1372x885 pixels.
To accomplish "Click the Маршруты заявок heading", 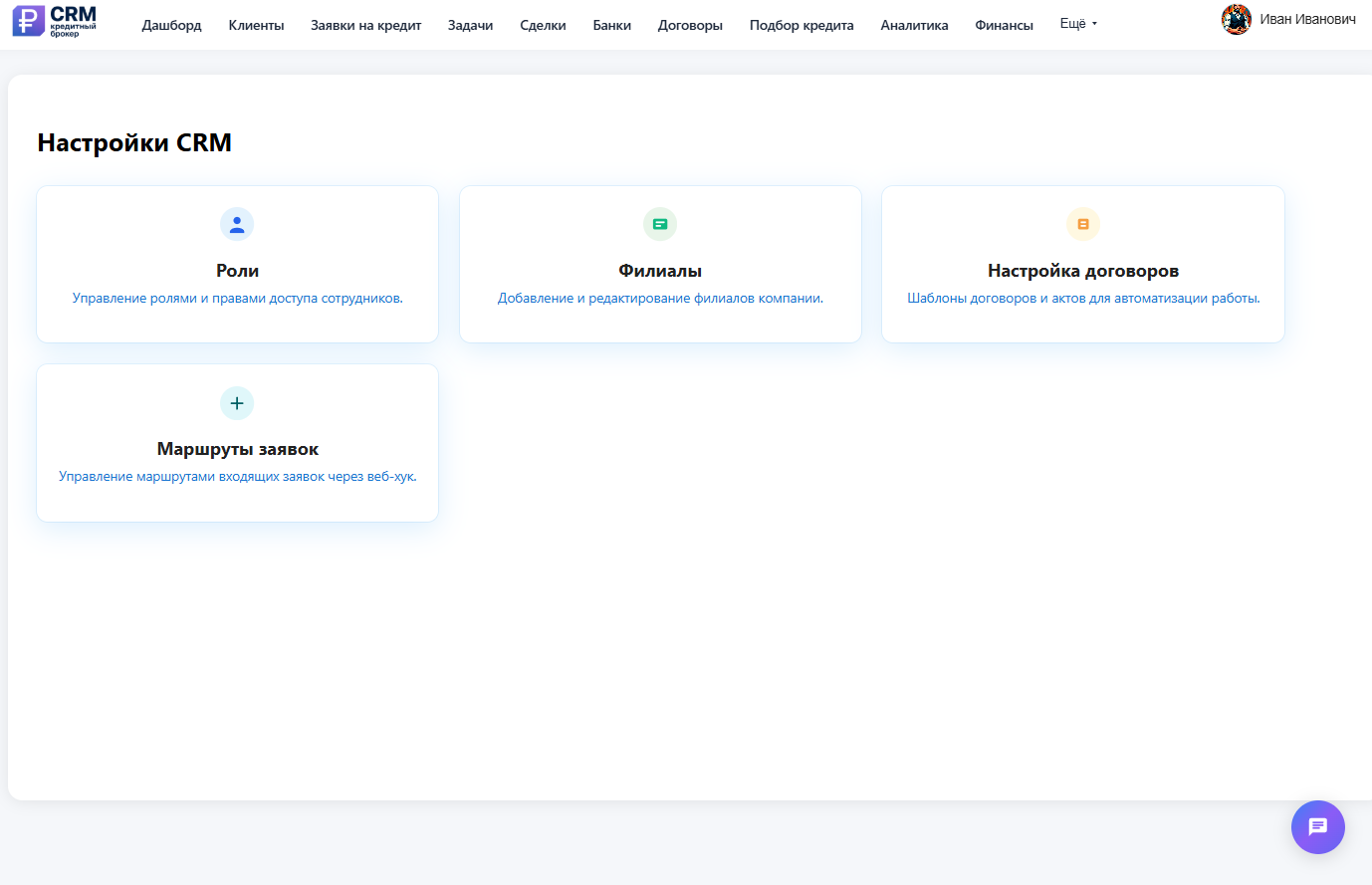I will (237, 449).
